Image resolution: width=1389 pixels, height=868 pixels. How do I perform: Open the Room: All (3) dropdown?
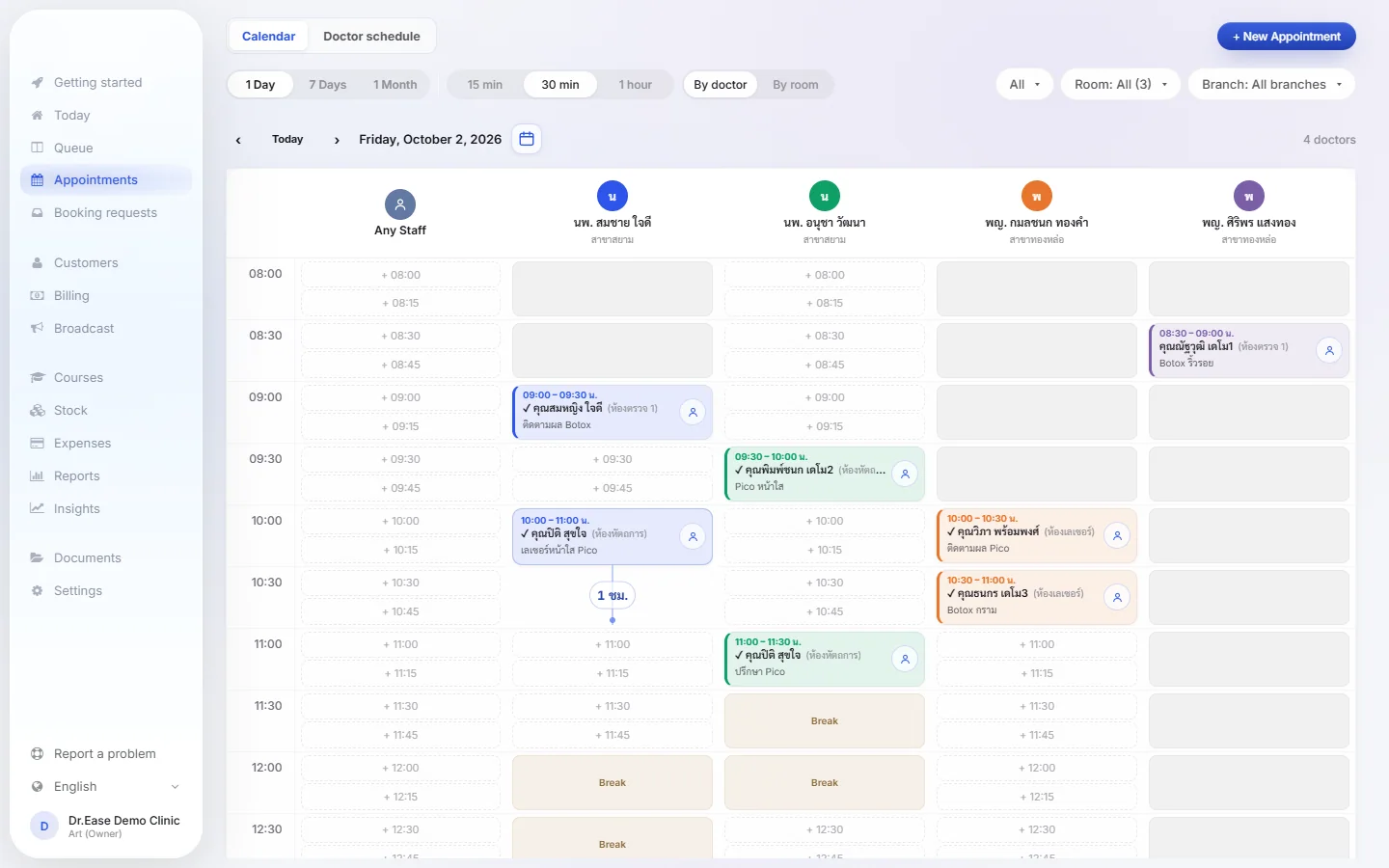1121,85
